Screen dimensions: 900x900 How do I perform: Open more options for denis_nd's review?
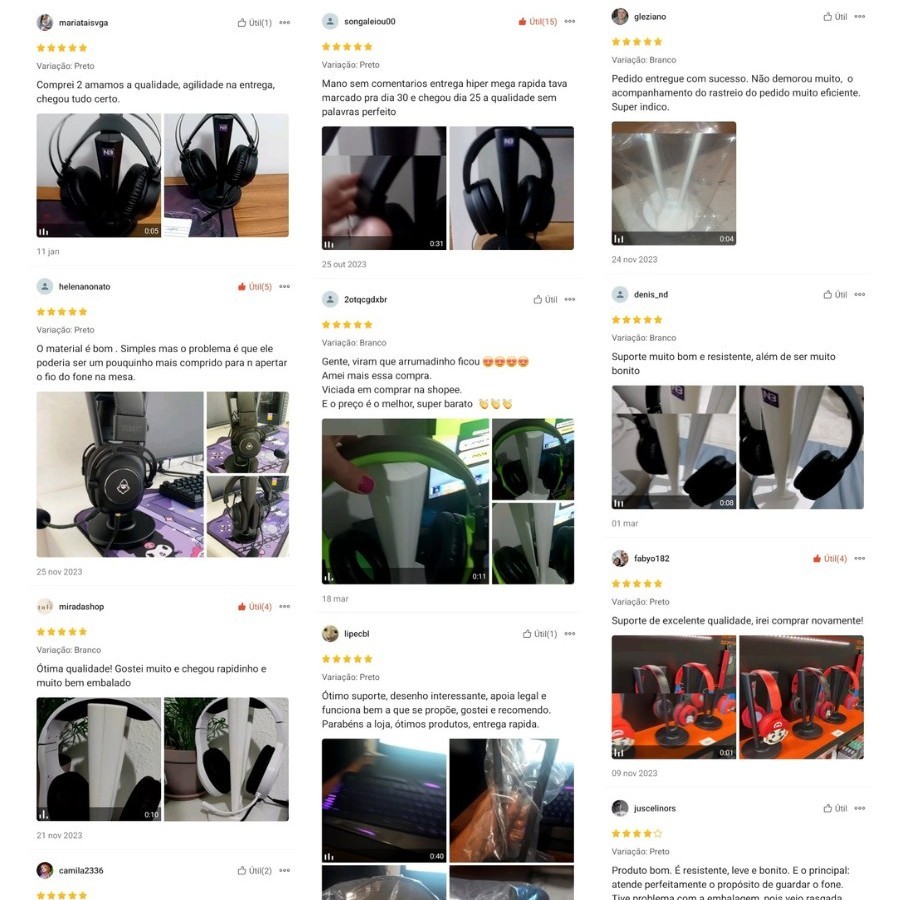click(859, 294)
